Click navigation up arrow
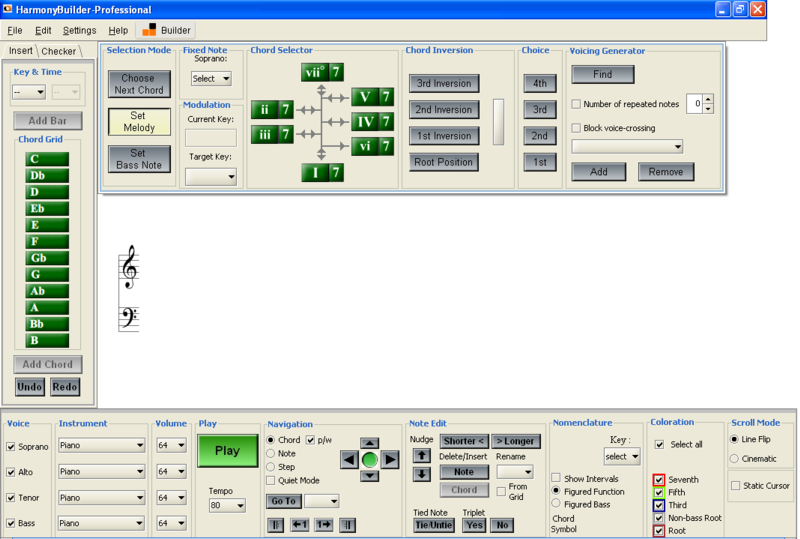 point(369,443)
